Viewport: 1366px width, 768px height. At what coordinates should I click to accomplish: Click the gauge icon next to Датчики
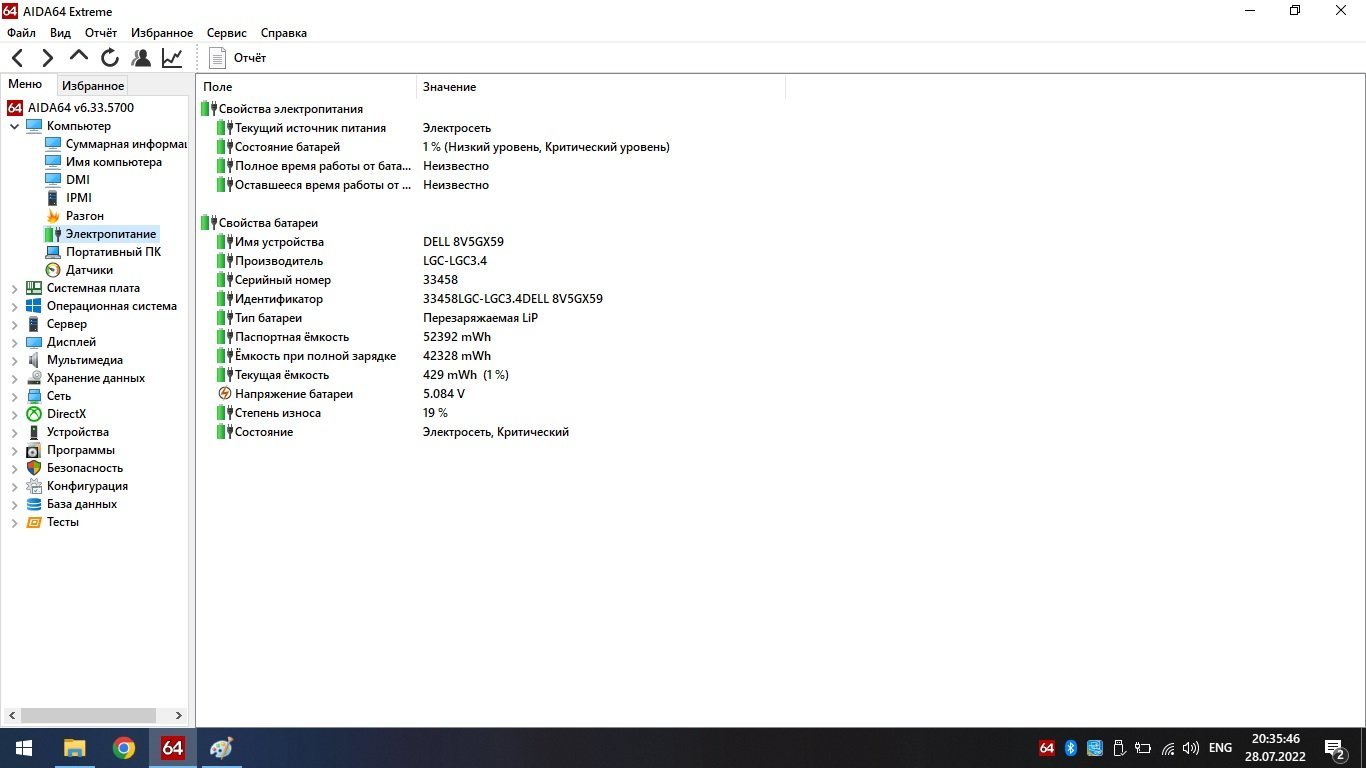53,270
